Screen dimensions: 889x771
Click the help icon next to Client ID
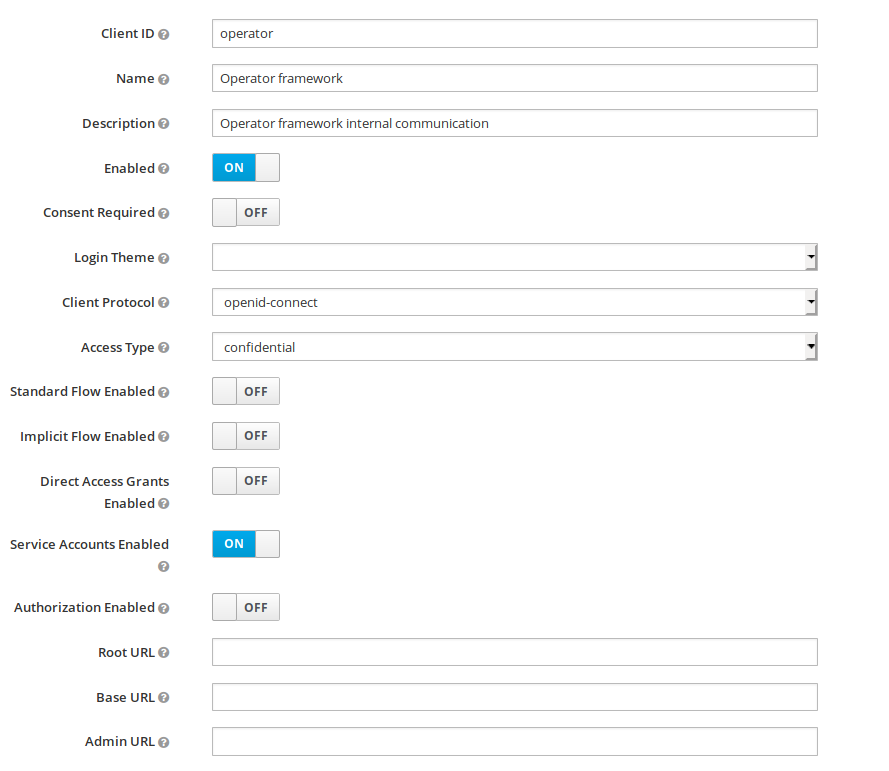pos(164,34)
